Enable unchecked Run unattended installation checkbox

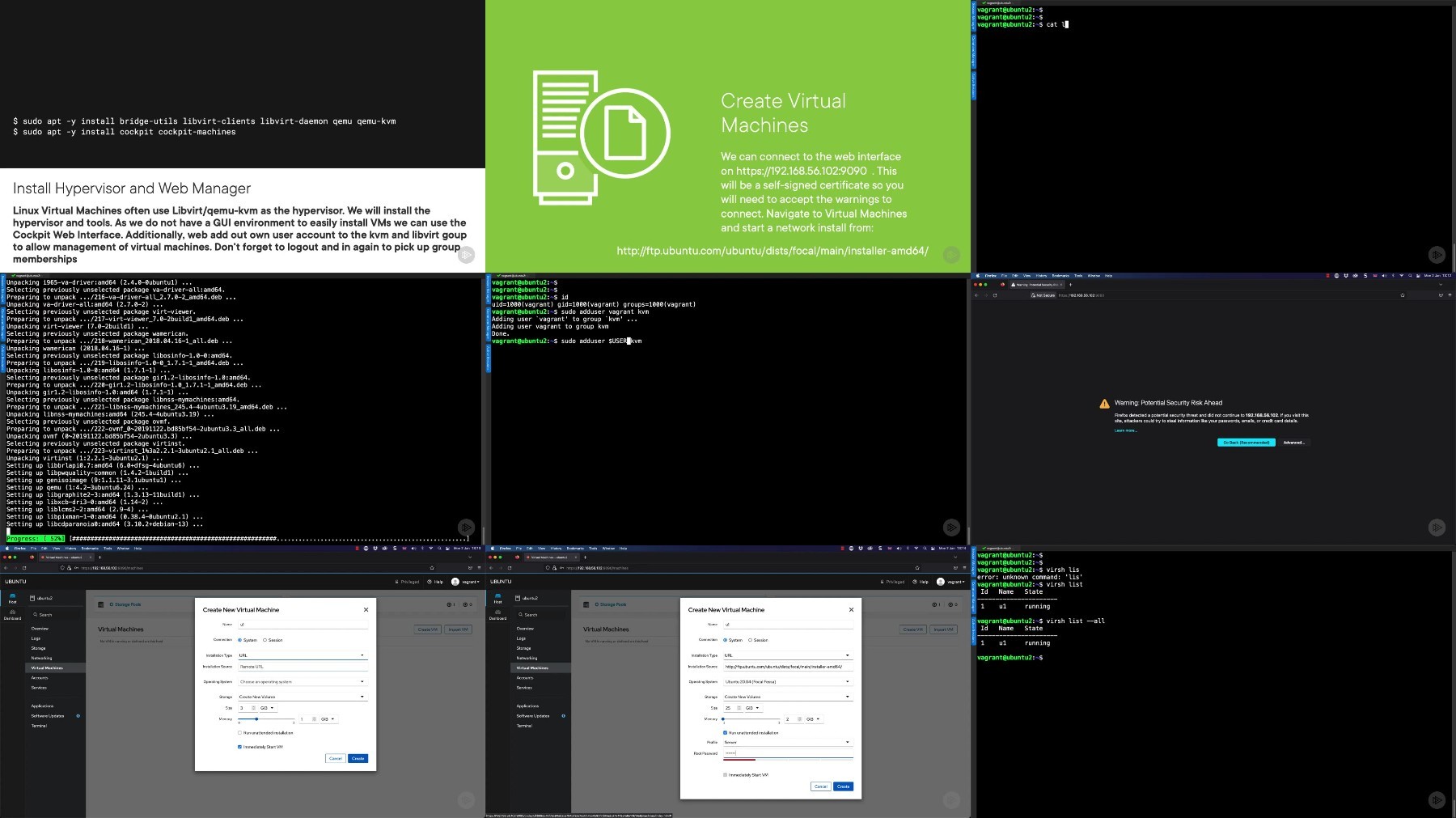tap(239, 733)
